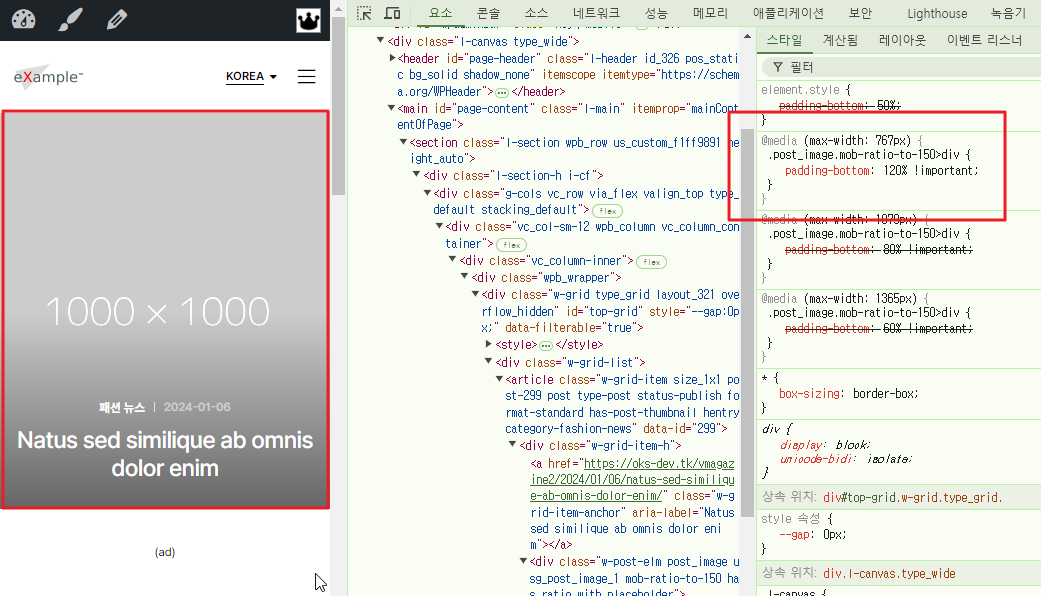The height and width of the screenshot is (596, 1041).
Task: Switch to the 요소 tab
Action: coord(440,13)
